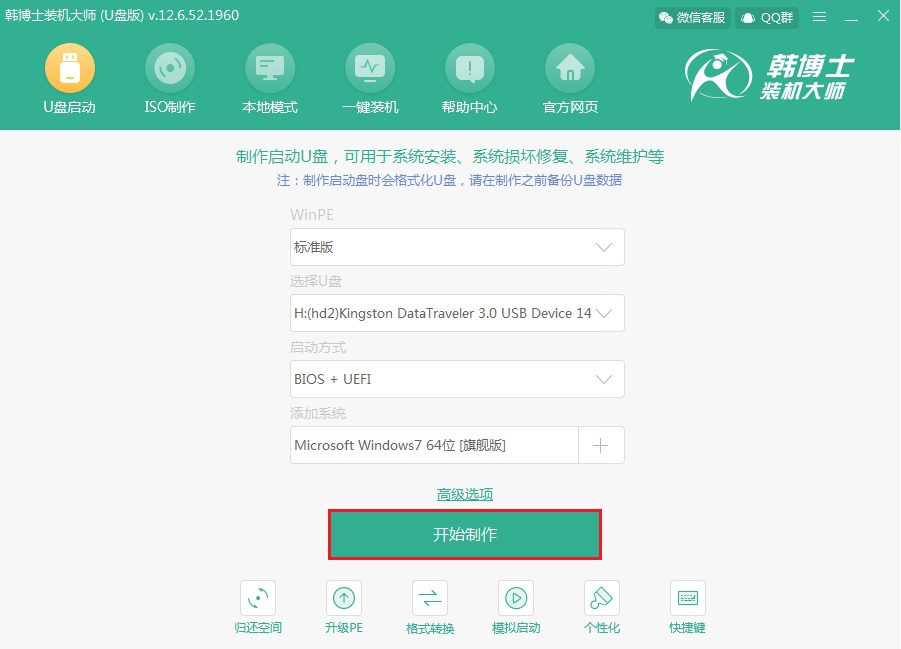Screen dimensions: 901x649
Task: Switch to 本地模式 mode
Action: (x=269, y=80)
